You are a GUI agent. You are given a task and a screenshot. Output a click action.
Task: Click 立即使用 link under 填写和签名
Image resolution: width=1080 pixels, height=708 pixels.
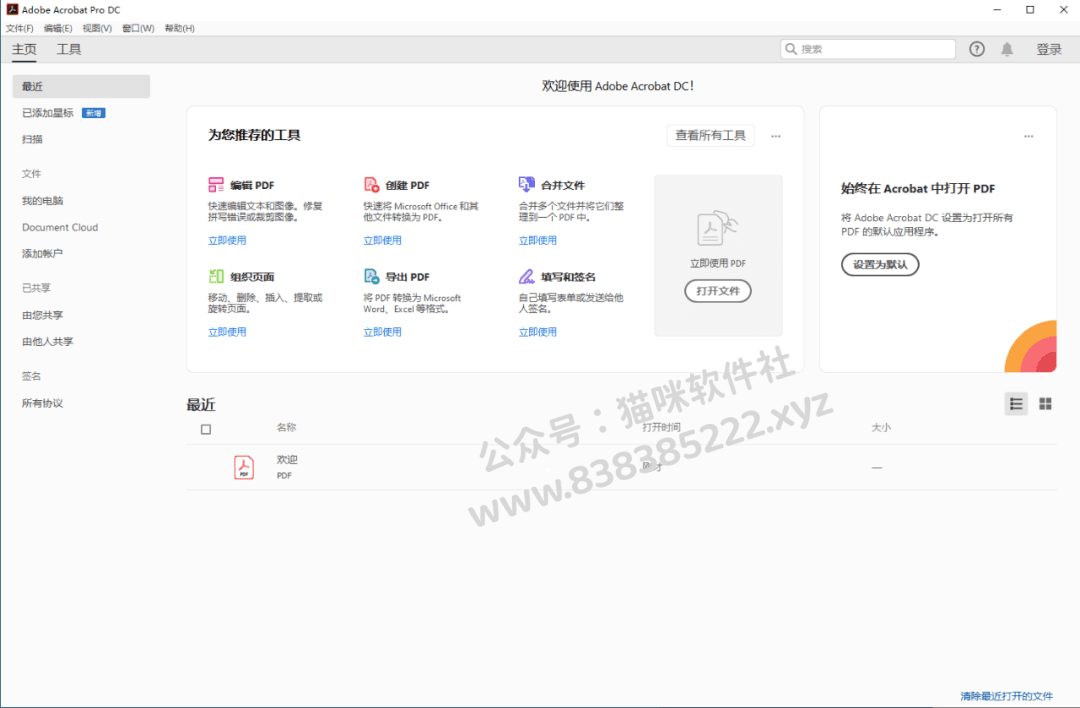point(538,332)
